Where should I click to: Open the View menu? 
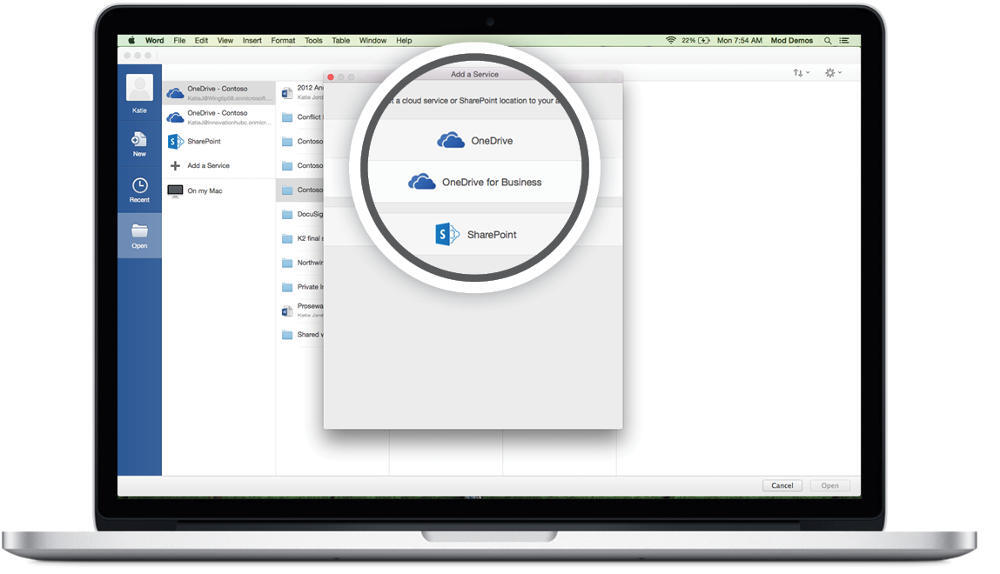pyautogui.click(x=225, y=40)
